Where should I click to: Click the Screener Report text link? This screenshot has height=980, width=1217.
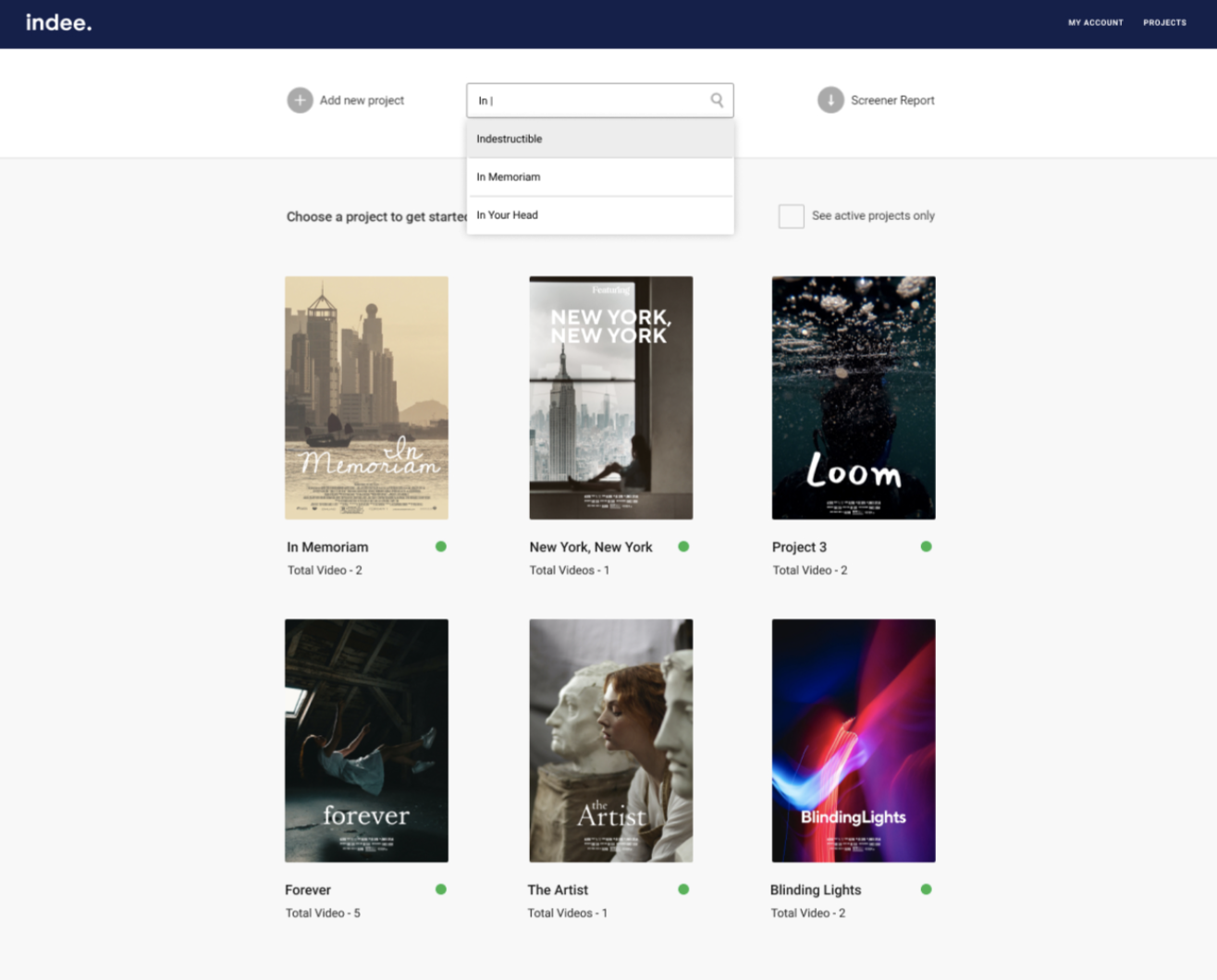tap(892, 100)
